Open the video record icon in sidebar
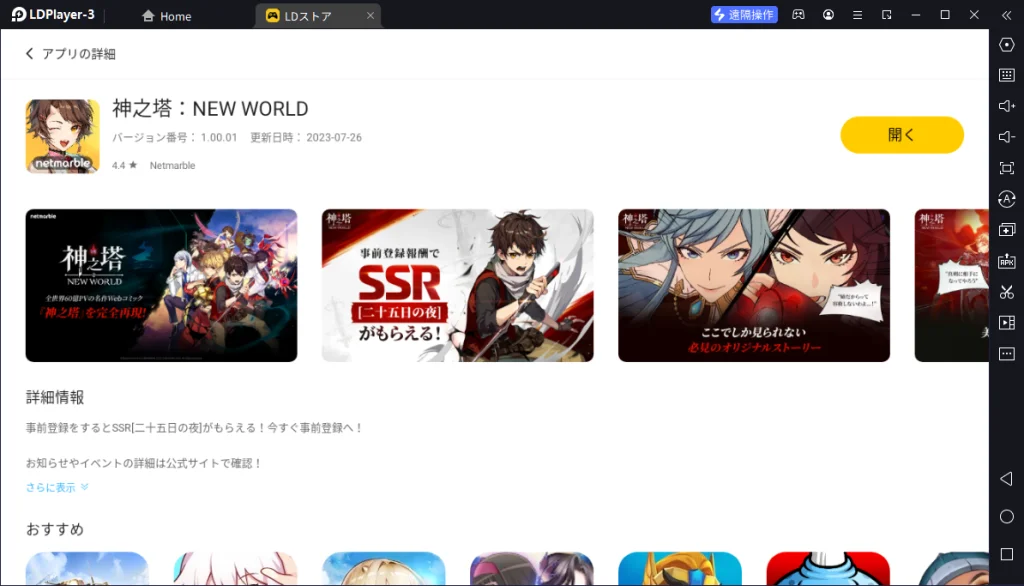 (x=1006, y=323)
